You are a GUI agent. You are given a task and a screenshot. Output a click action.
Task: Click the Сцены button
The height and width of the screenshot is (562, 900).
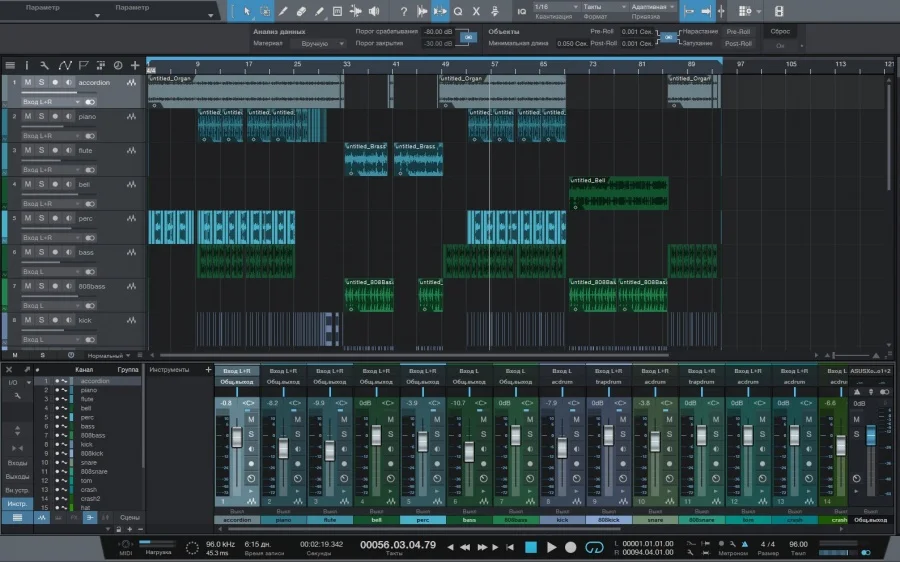click(130, 517)
